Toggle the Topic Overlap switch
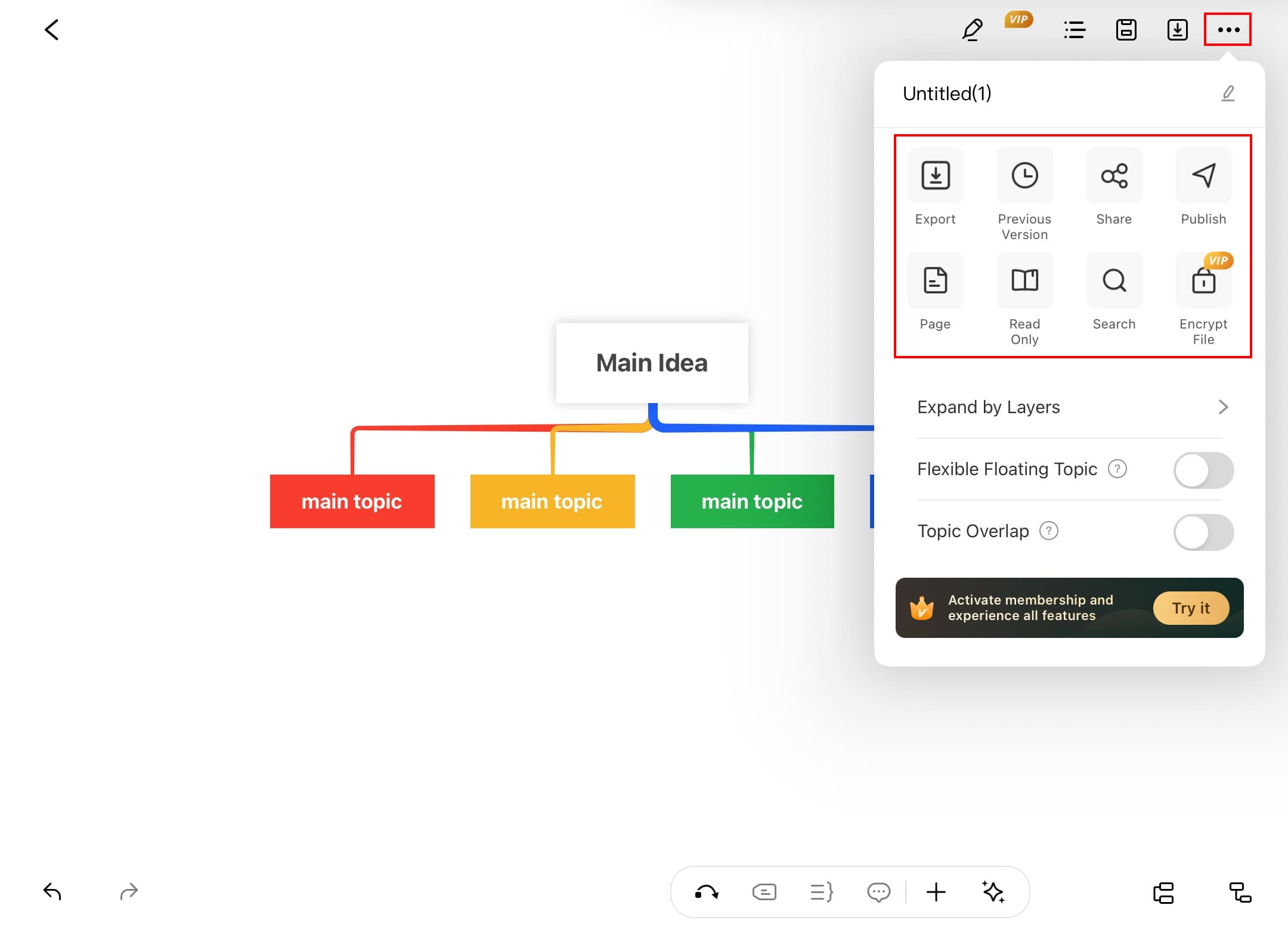Screen dimensions: 1288x942 click(x=1203, y=532)
